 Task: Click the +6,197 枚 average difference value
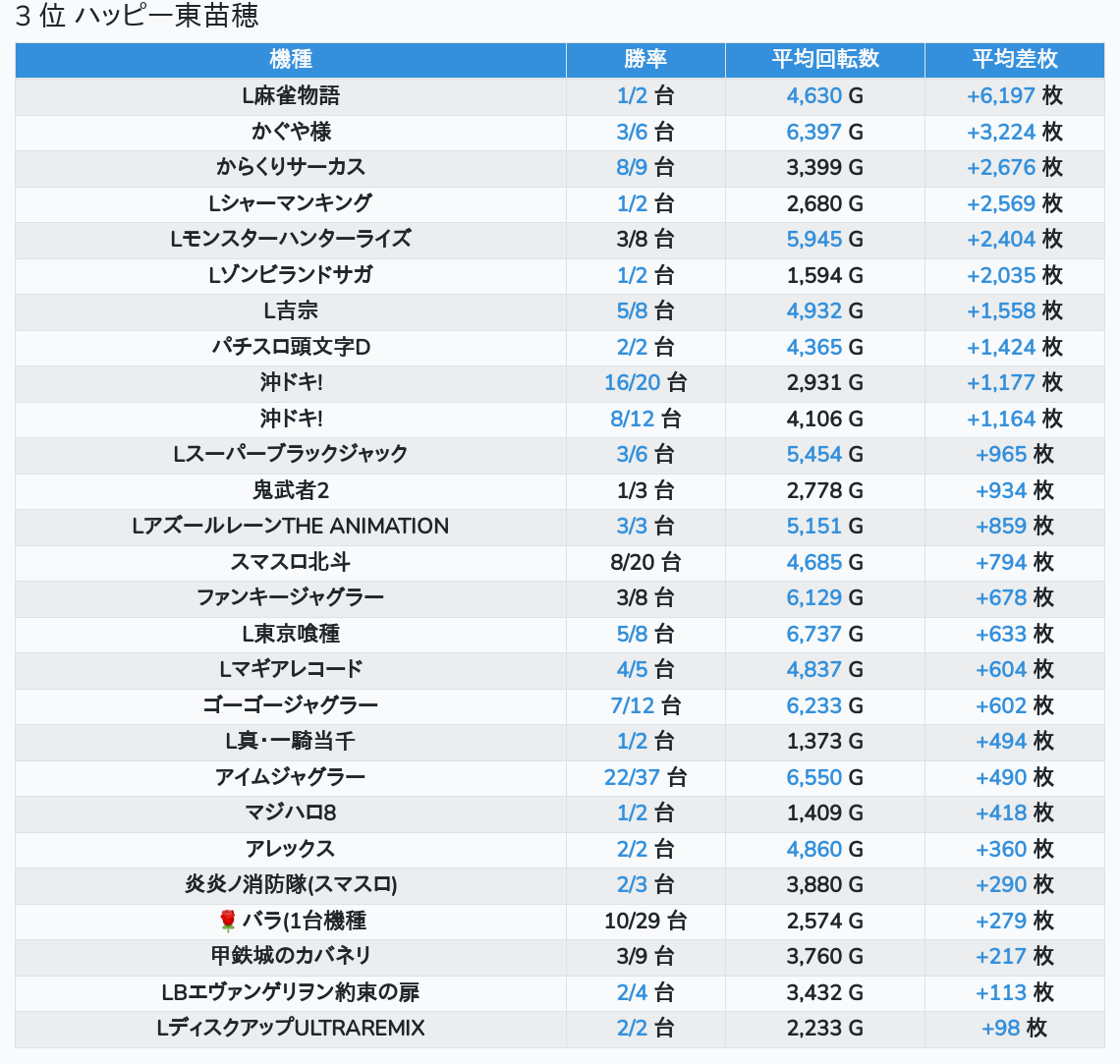tap(1014, 95)
